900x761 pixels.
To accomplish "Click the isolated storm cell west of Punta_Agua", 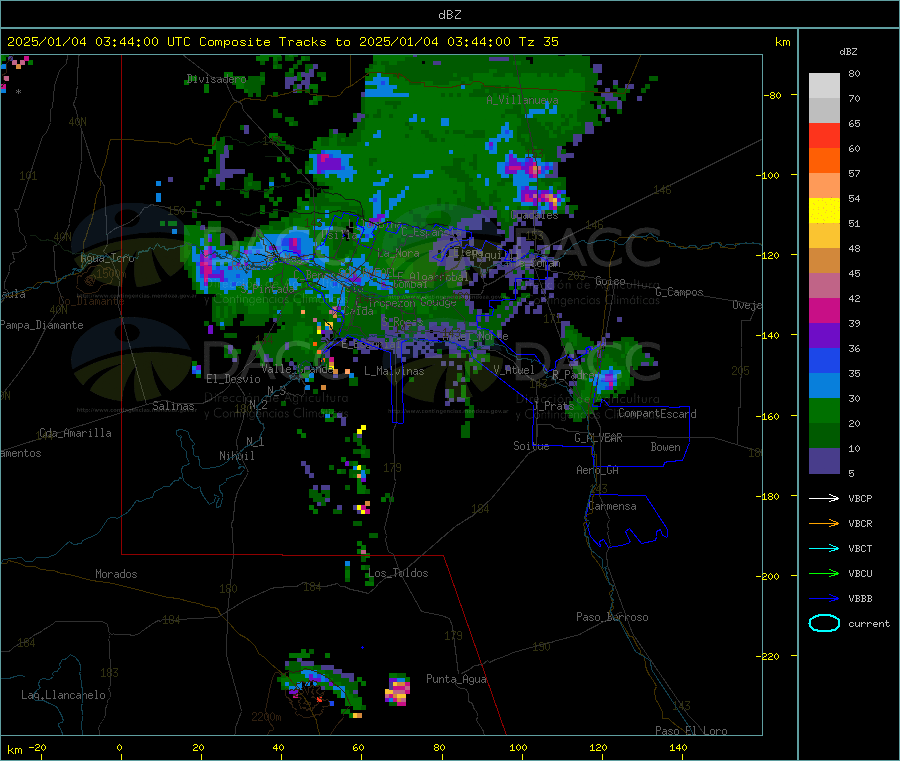I will tap(397, 689).
